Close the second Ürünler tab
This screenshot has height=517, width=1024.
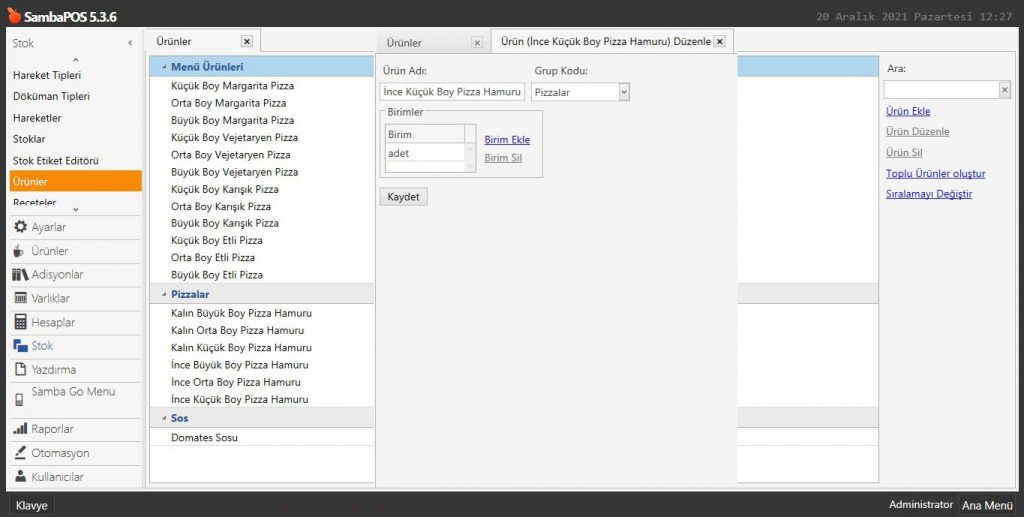click(x=477, y=43)
